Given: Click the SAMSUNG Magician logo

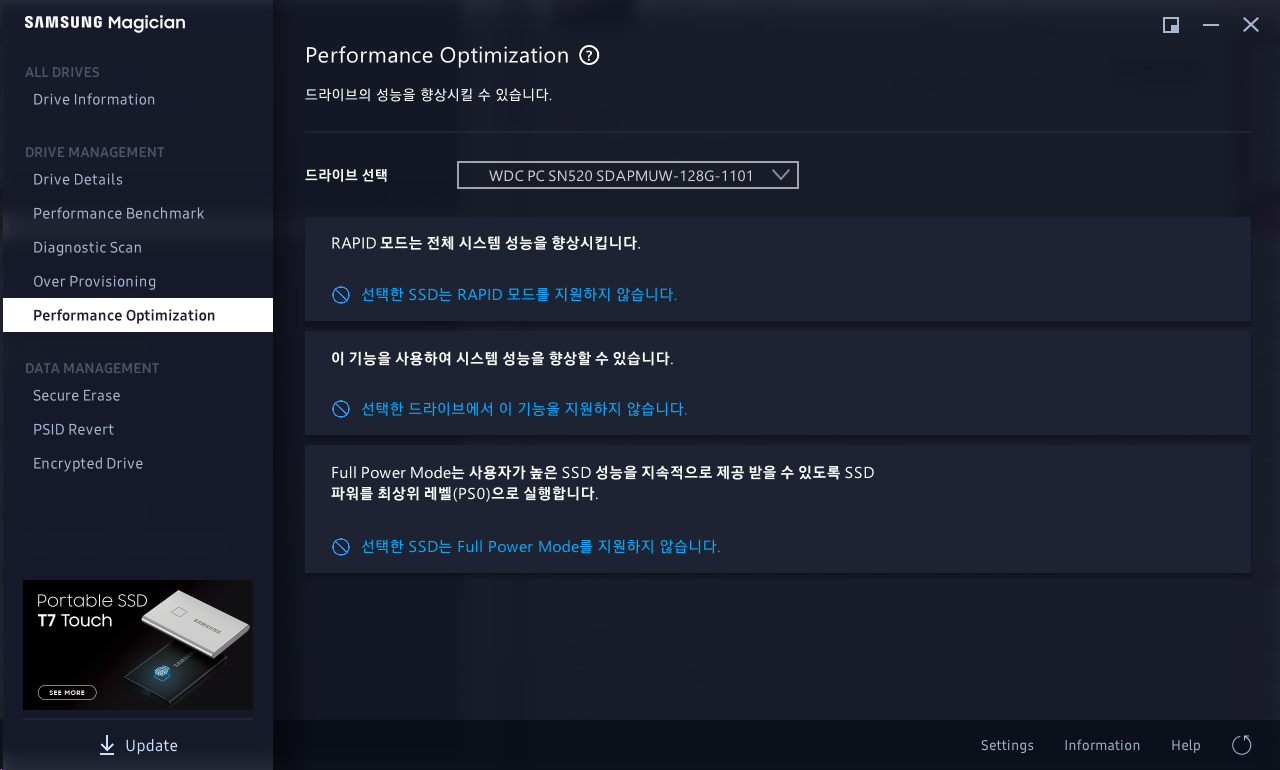Looking at the screenshot, I should coord(105,23).
